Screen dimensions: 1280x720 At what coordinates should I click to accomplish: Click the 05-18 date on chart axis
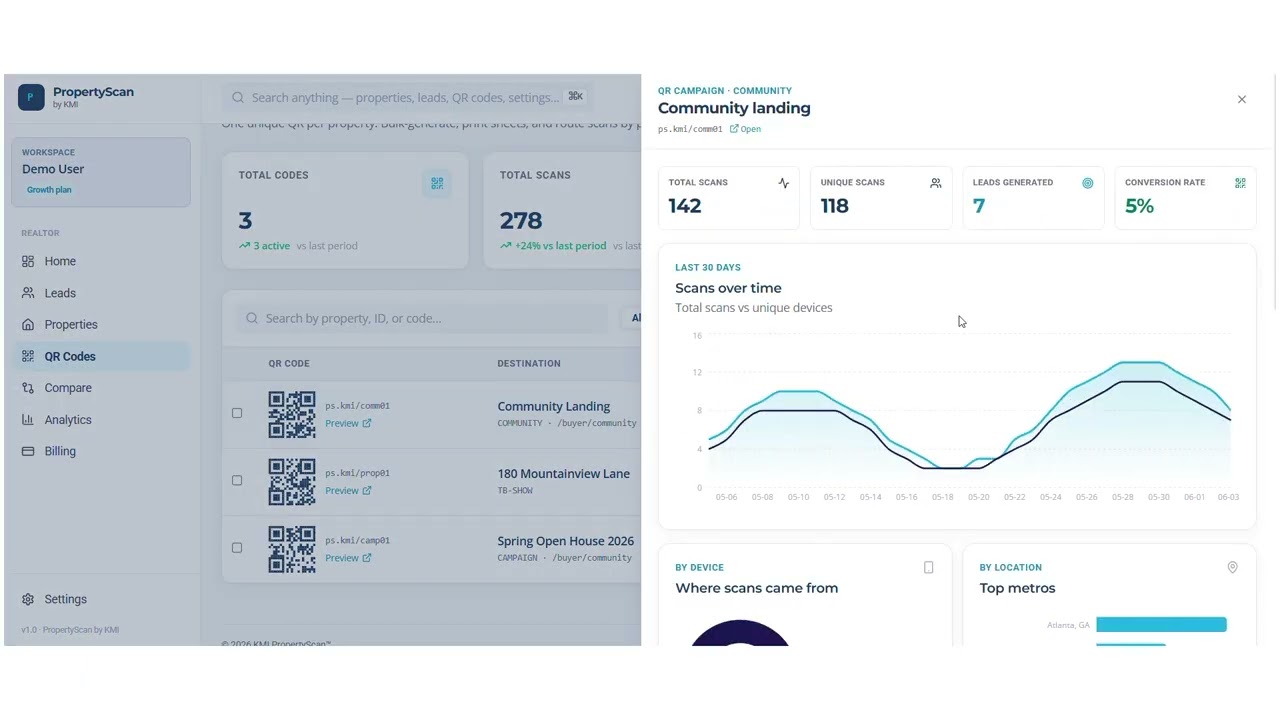(x=942, y=497)
